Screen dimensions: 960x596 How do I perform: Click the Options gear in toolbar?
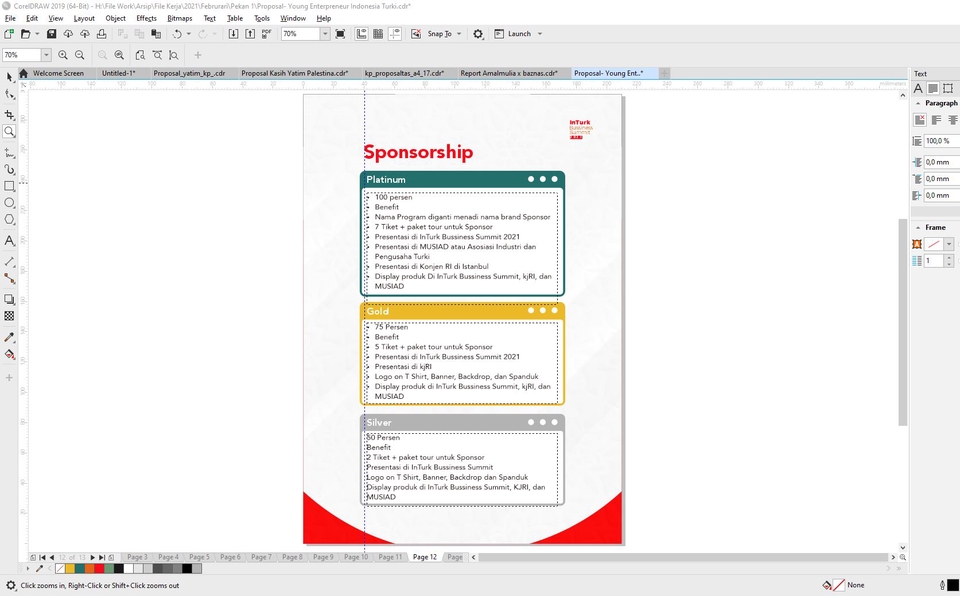(478, 34)
